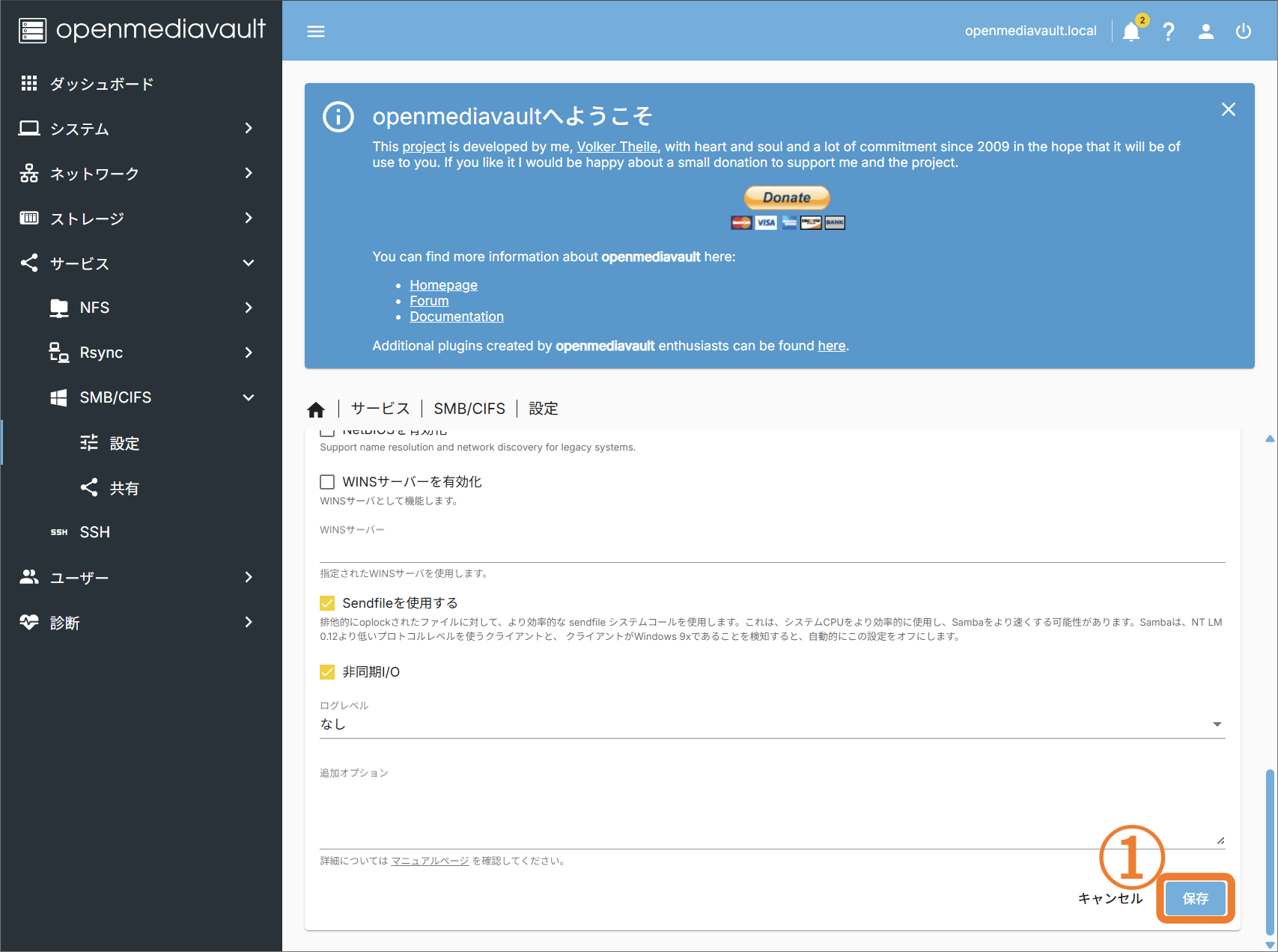The height and width of the screenshot is (952, 1278).
Task: Open the Documentation link
Action: tap(457, 317)
